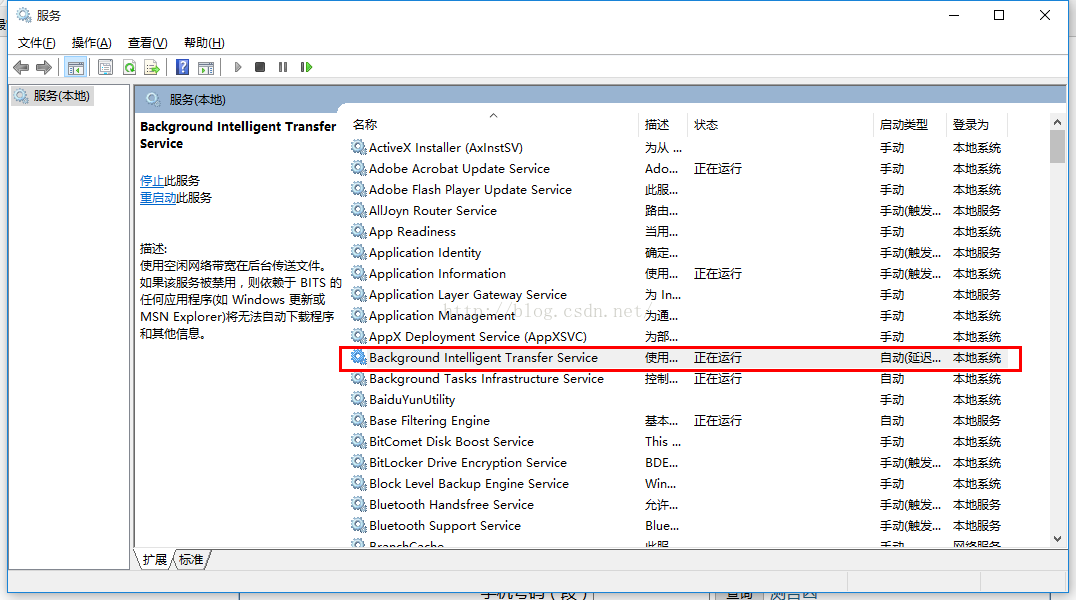Open the 文件(F) menu
This screenshot has width=1076, height=600.
point(36,43)
